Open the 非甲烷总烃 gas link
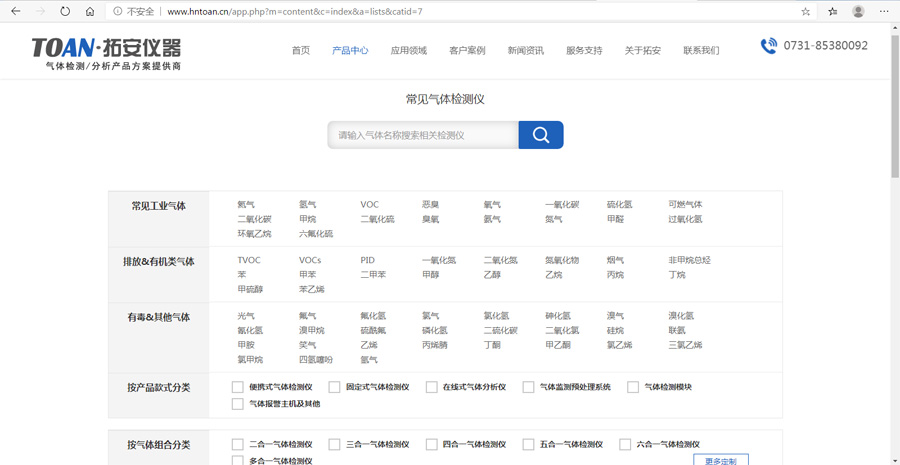This screenshot has height=465, width=900. (x=689, y=260)
